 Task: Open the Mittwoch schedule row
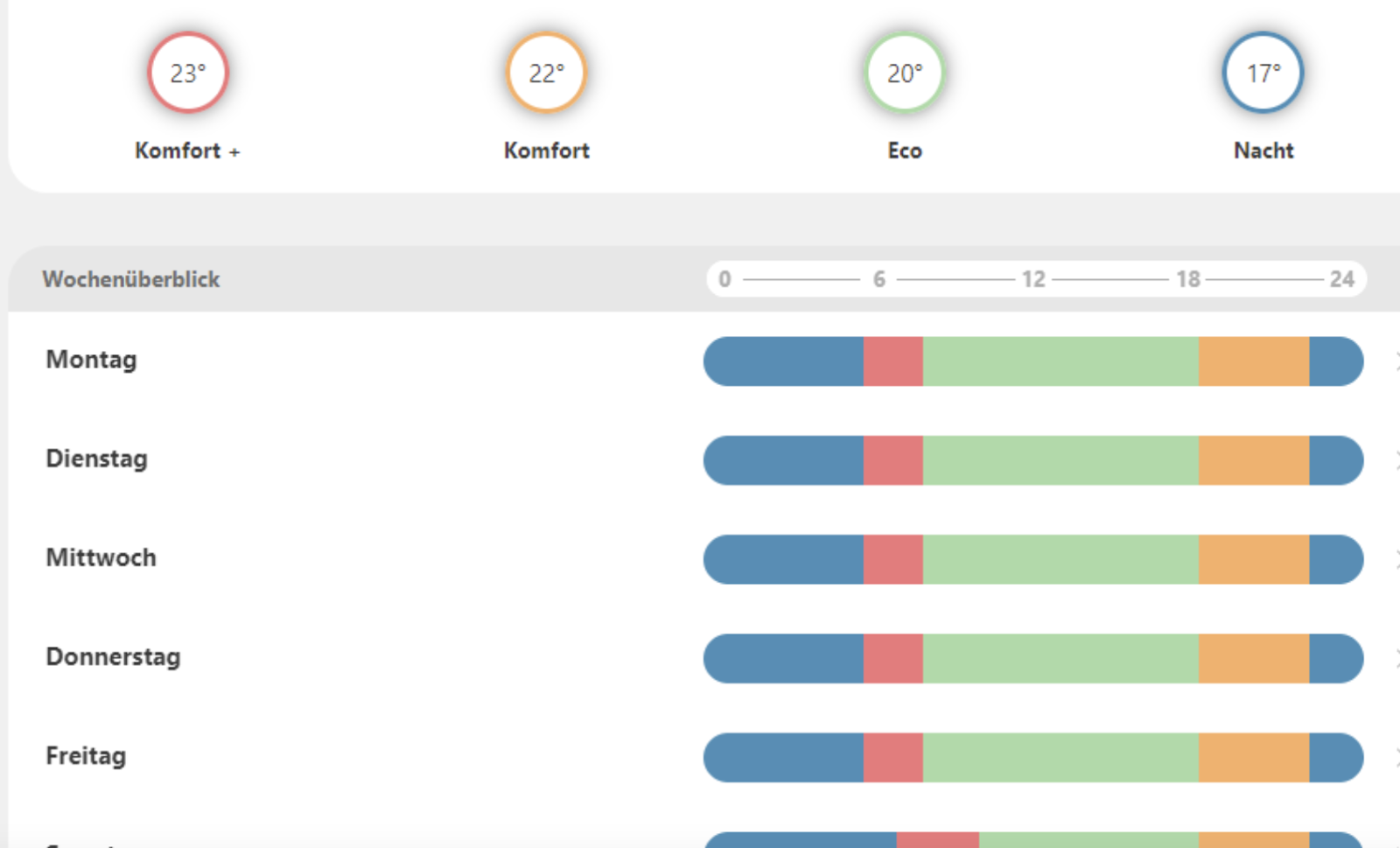click(704, 558)
